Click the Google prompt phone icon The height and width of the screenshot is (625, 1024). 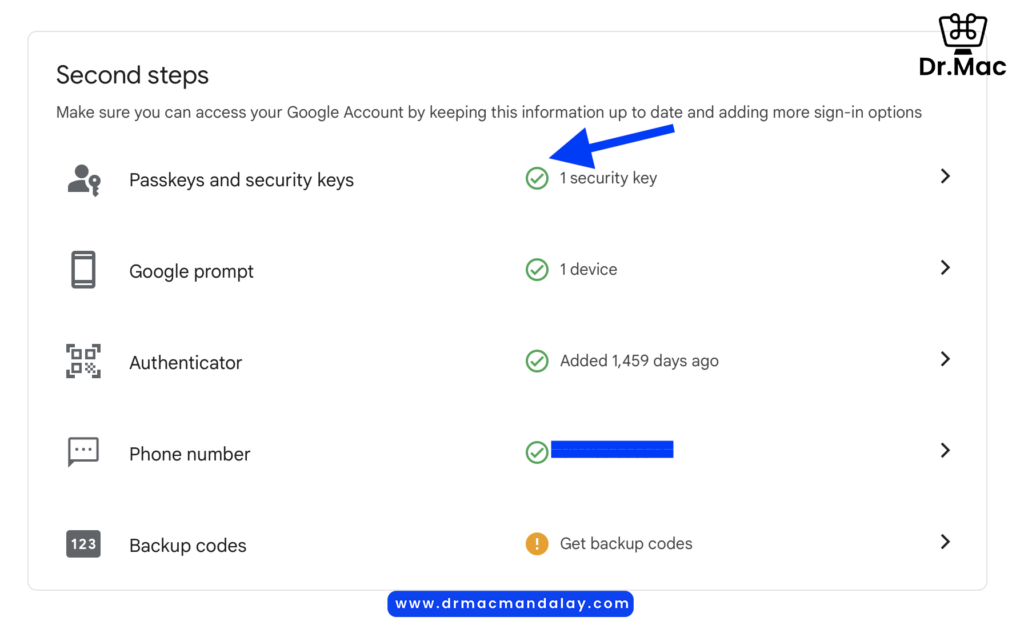click(83, 270)
